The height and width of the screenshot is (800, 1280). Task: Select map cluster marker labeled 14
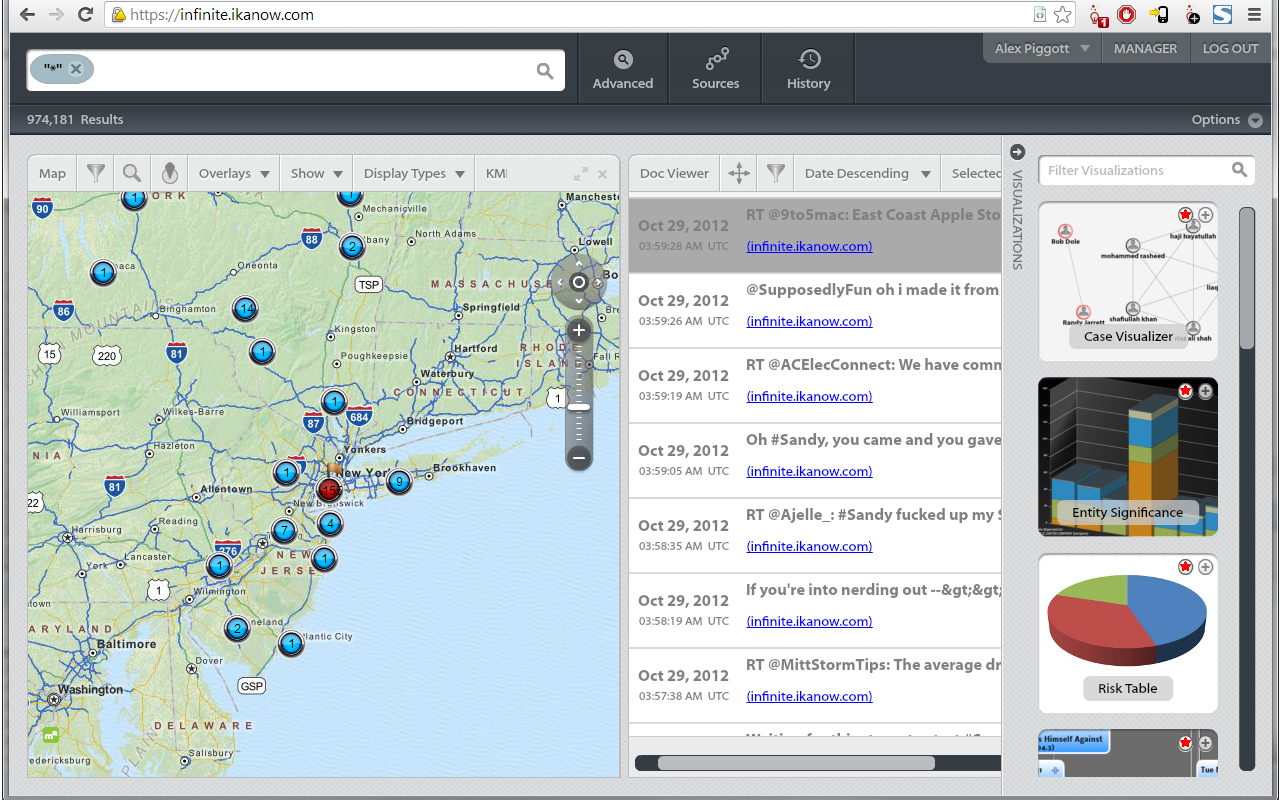246,309
